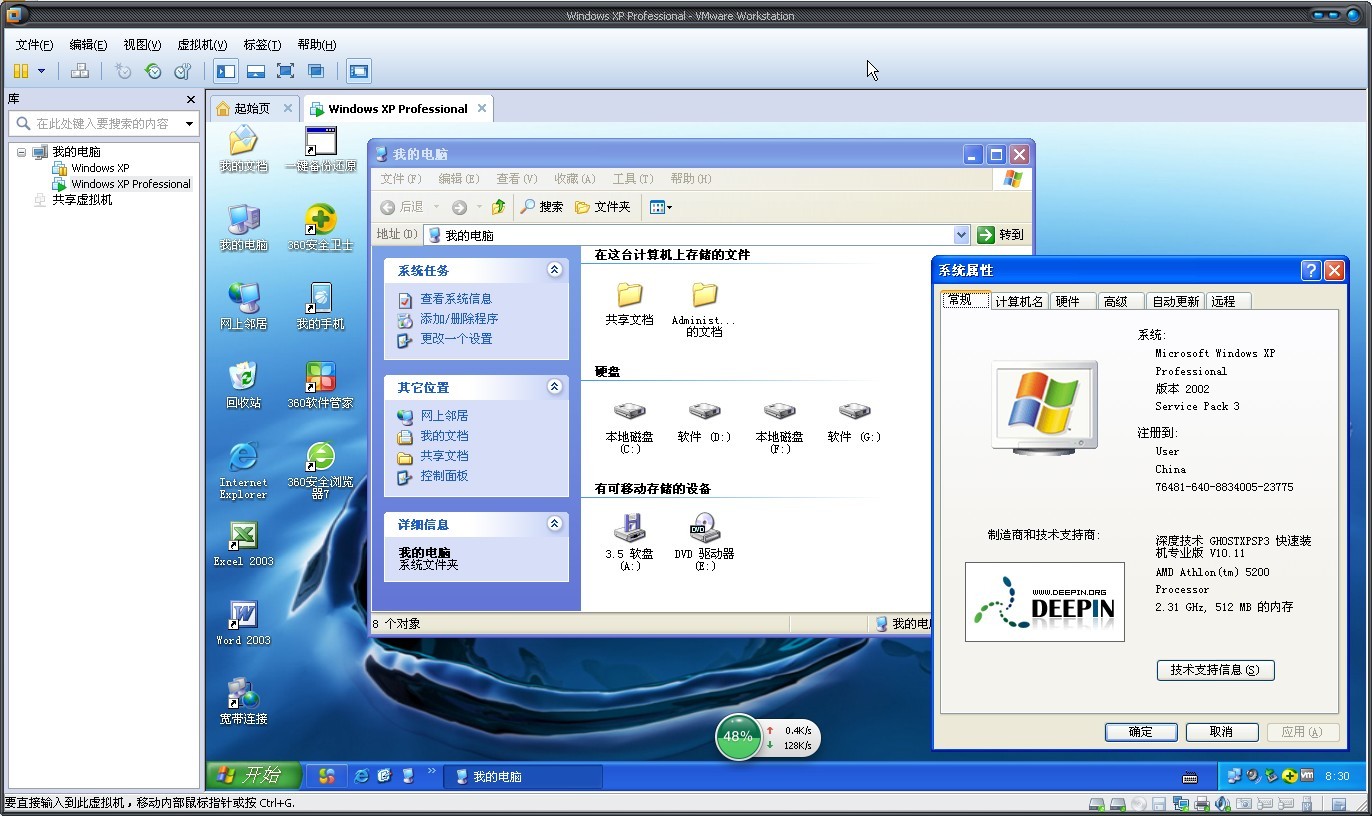1372x816 pixels.
Task: Click the 回收站 recycle bin desktop icon
Action: (x=244, y=386)
